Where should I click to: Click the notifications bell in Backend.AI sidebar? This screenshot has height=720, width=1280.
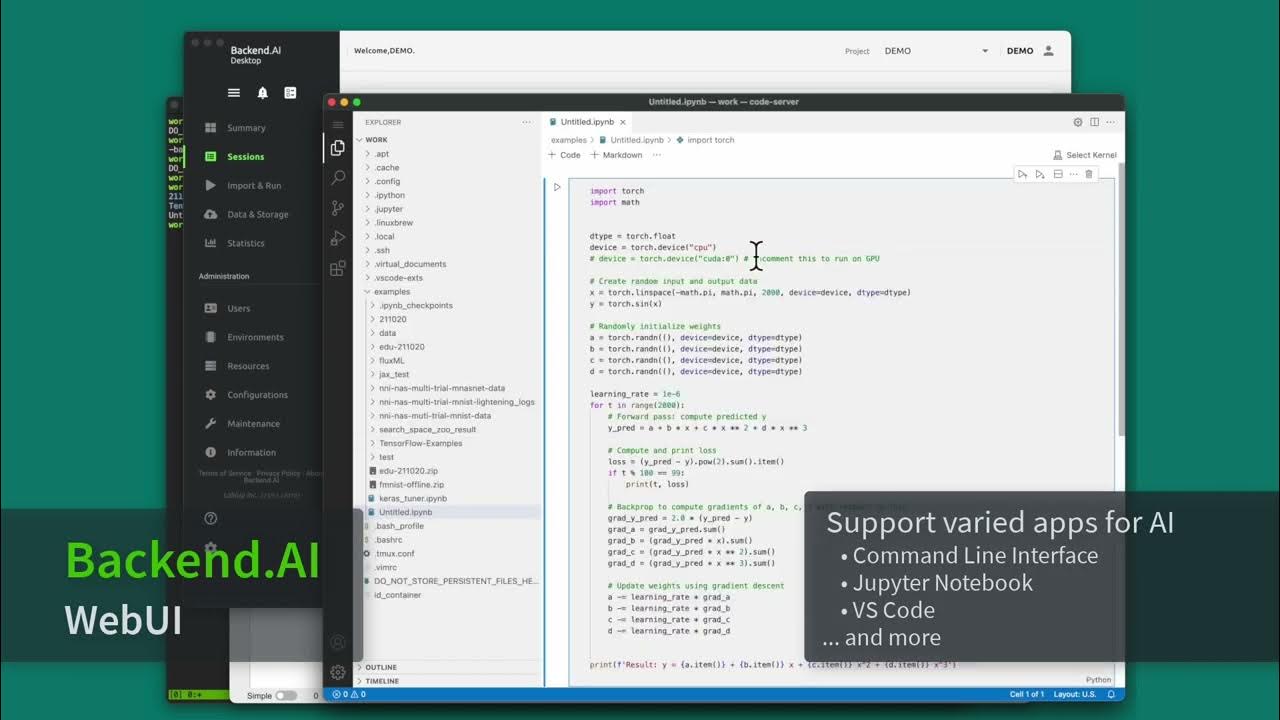click(262, 92)
